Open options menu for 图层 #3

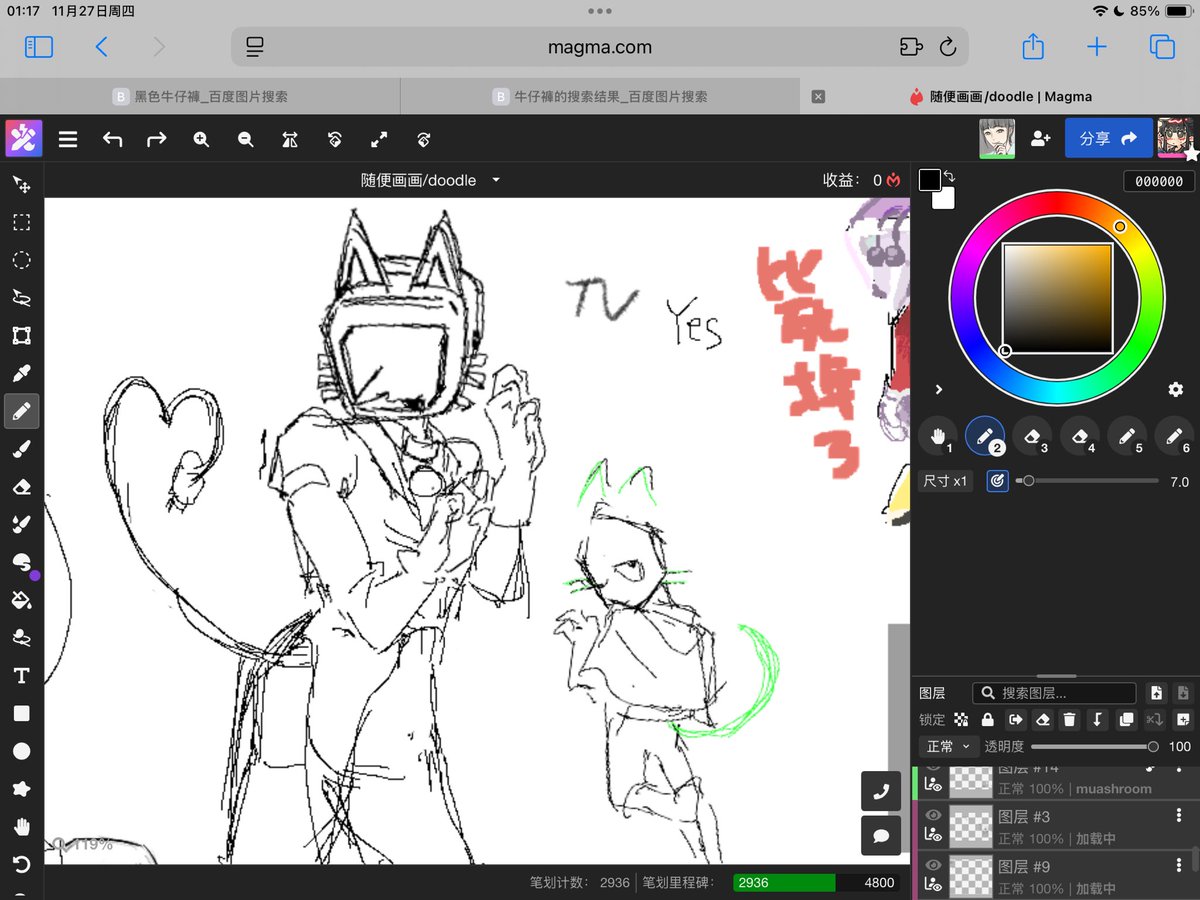(1179, 817)
